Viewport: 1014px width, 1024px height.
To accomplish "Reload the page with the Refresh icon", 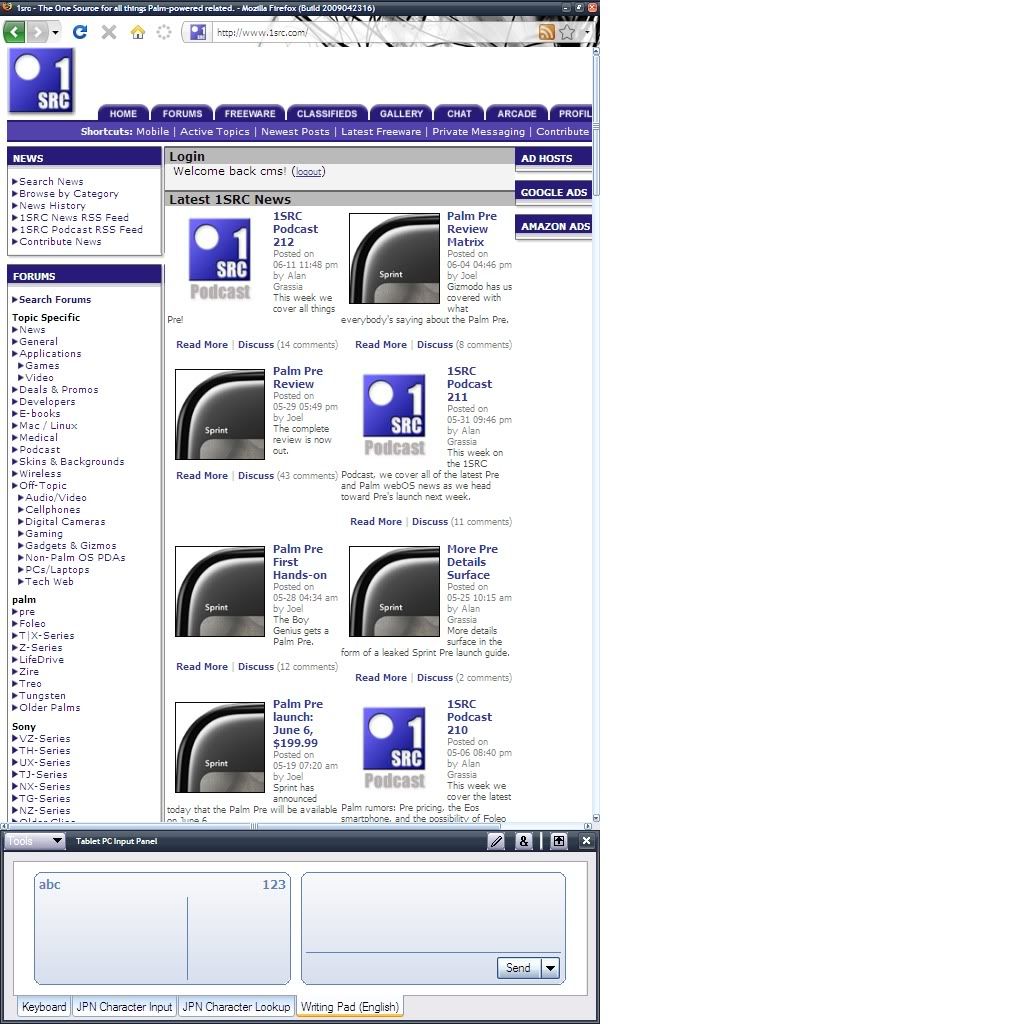I will tap(80, 31).
